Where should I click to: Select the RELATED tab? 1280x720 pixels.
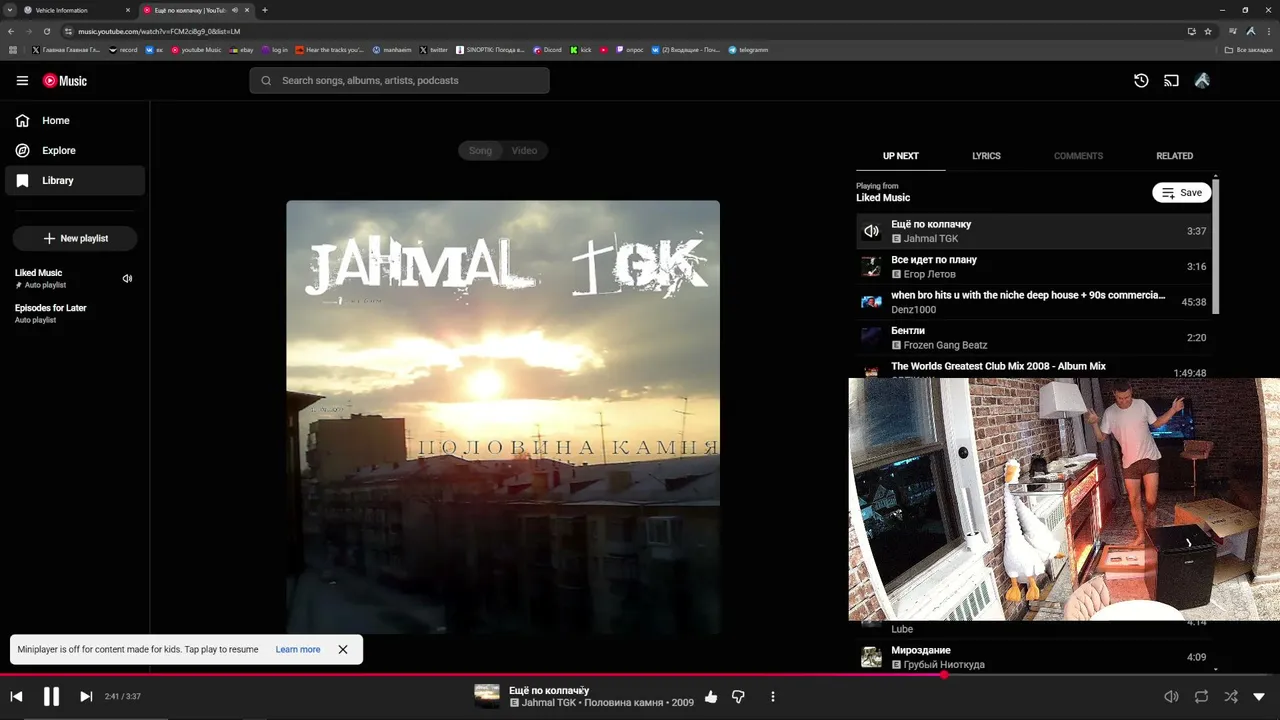pyautogui.click(x=1174, y=156)
